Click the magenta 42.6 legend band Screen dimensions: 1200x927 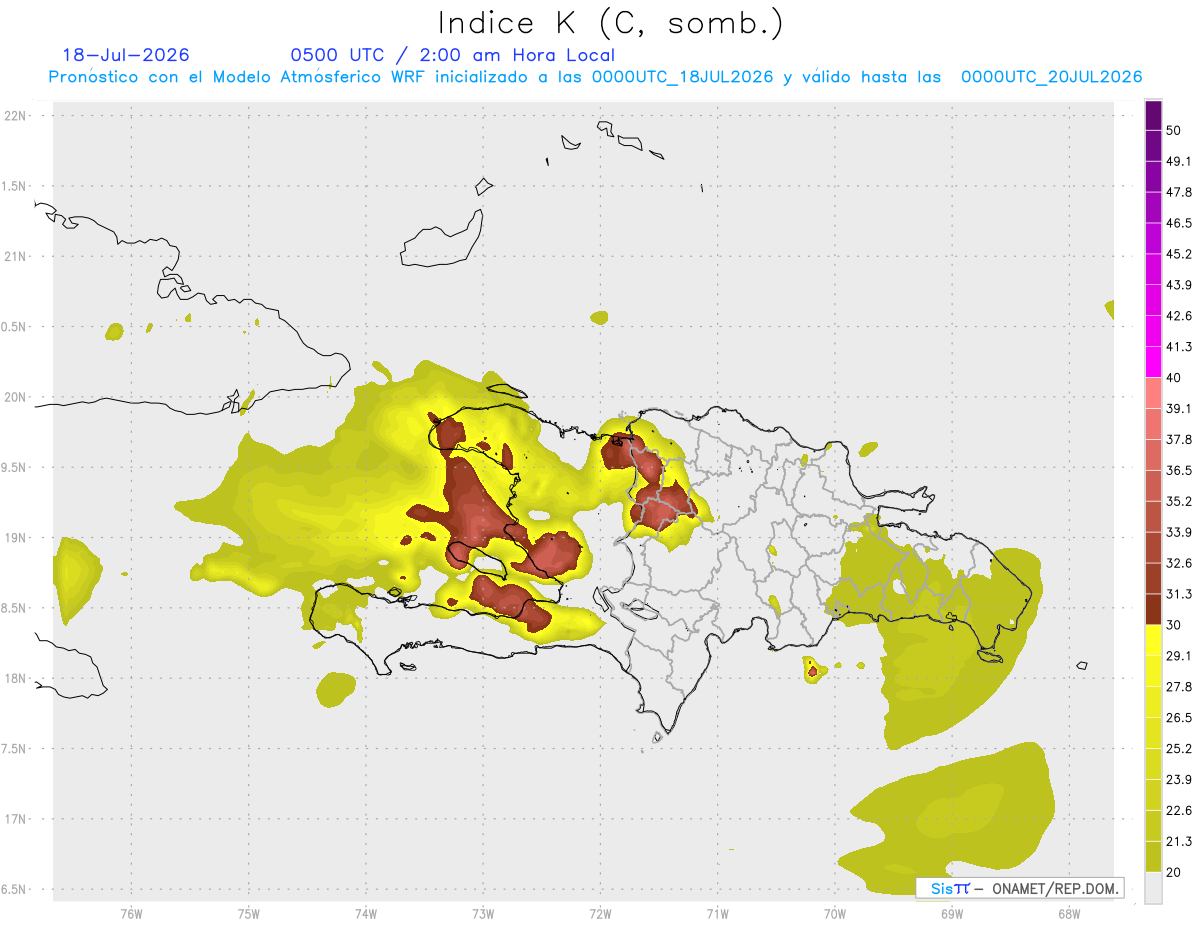pos(1153,331)
